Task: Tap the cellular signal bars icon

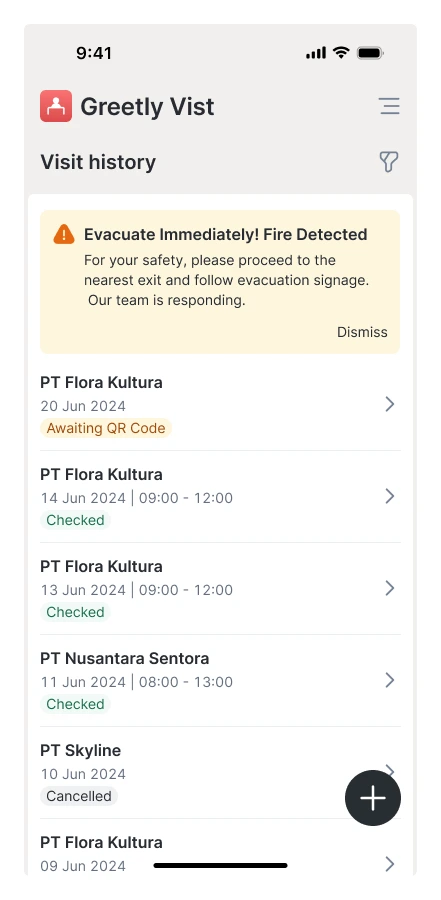Action: click(316, 53)
